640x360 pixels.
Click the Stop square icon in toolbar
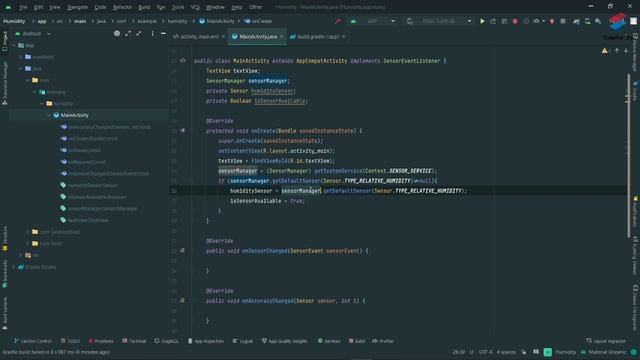563,21
